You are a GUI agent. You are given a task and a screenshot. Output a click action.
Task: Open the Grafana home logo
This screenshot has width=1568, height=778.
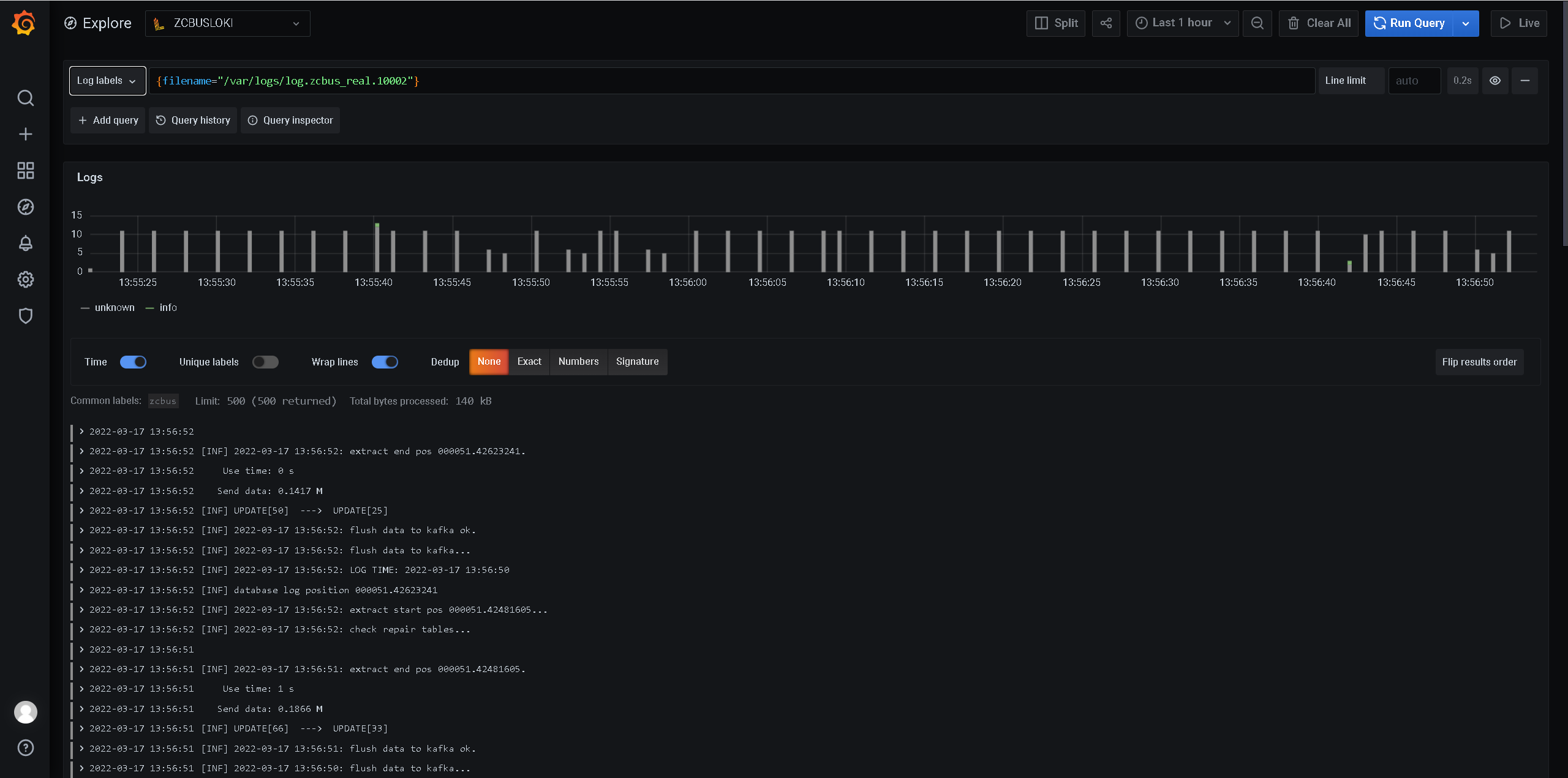coord(24,23)
